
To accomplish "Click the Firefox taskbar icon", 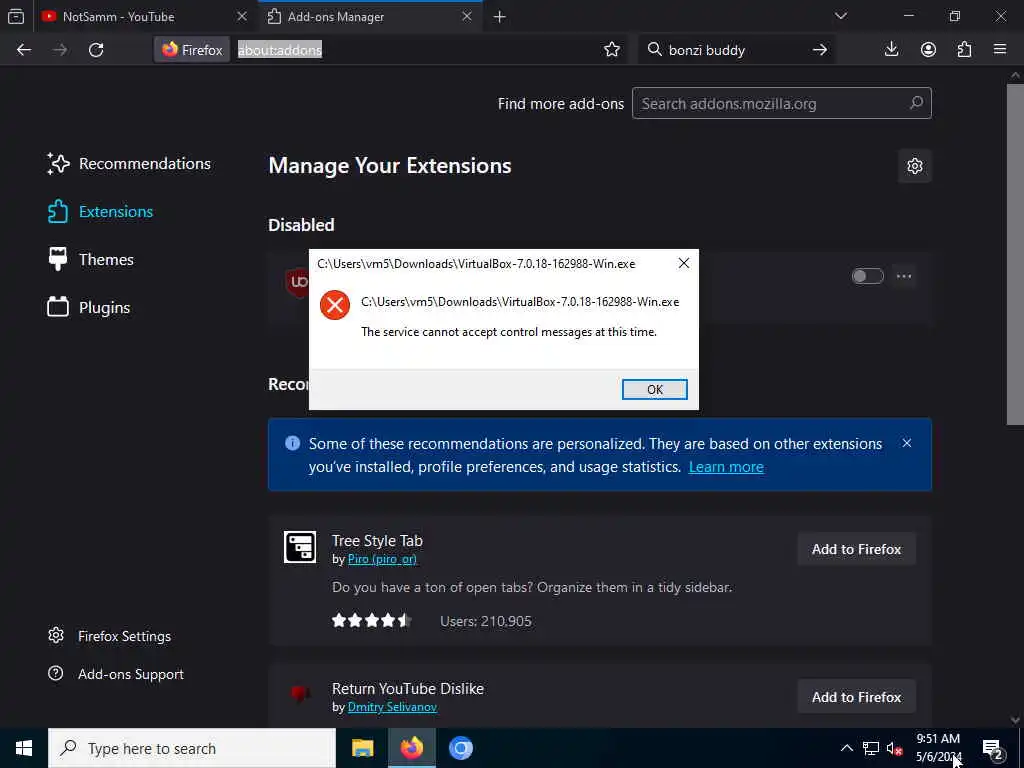I will tap(411, 748).
